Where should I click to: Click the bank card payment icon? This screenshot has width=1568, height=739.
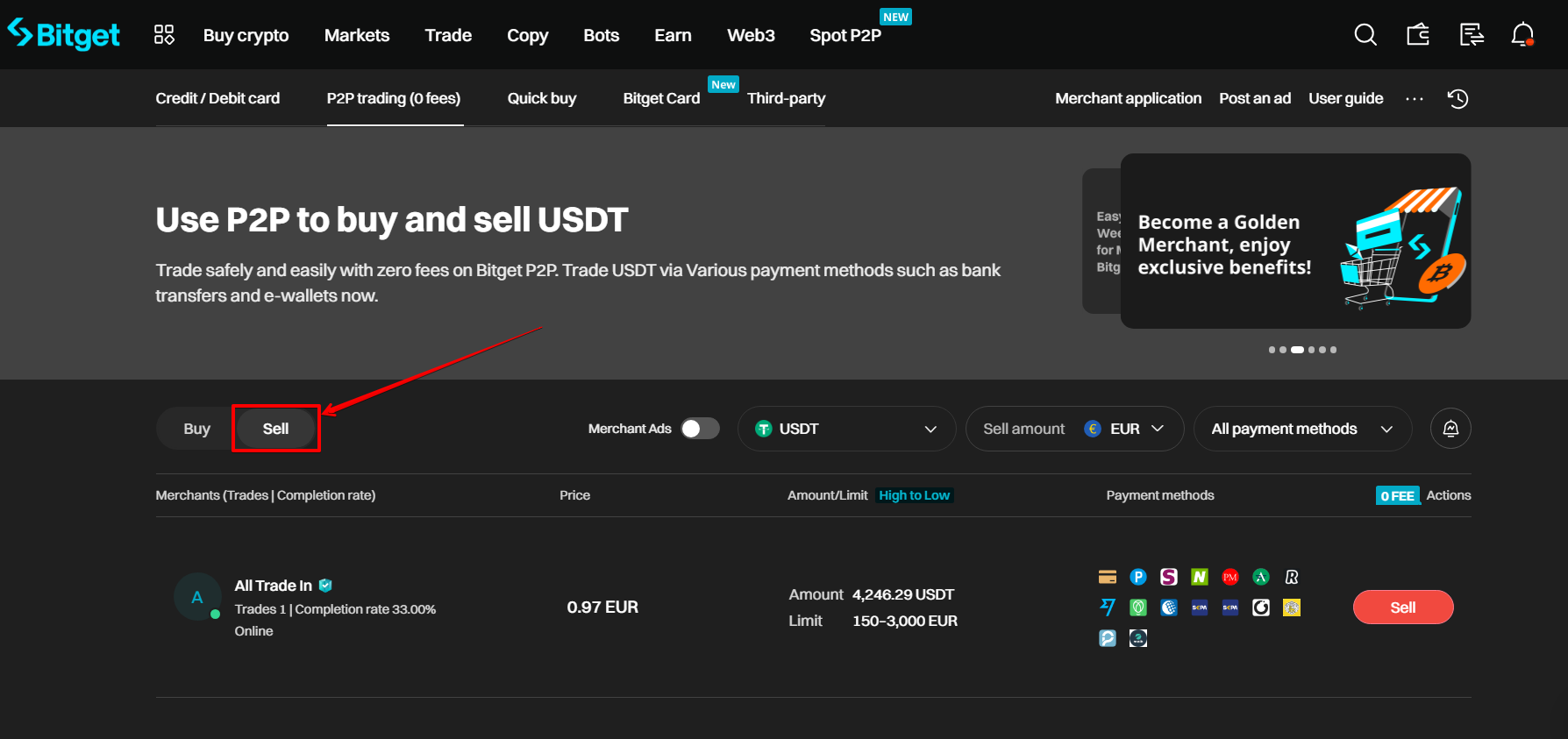pos(1108,577)
